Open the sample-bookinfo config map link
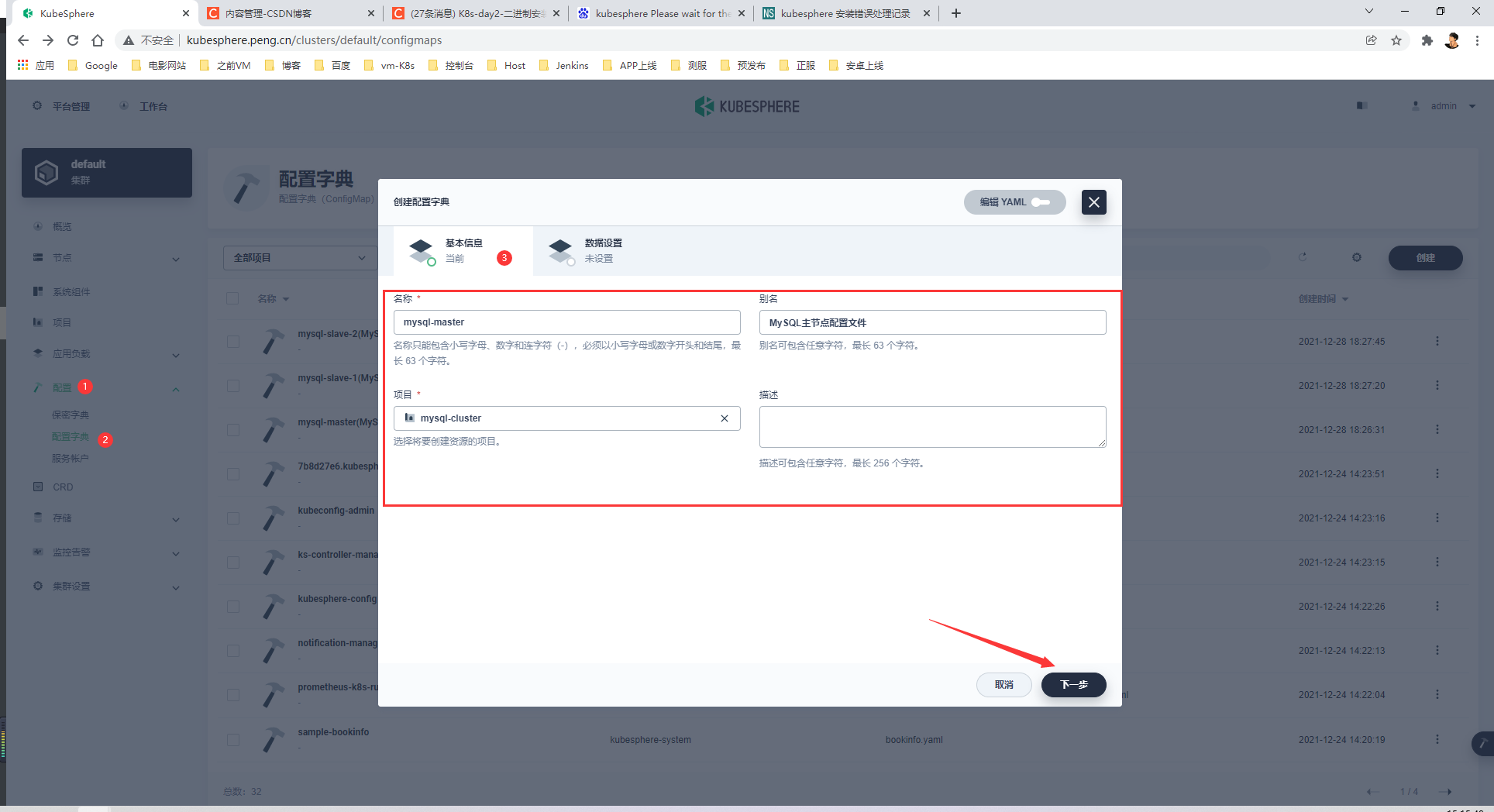1494x812 pixels. [x=333, y=732]
